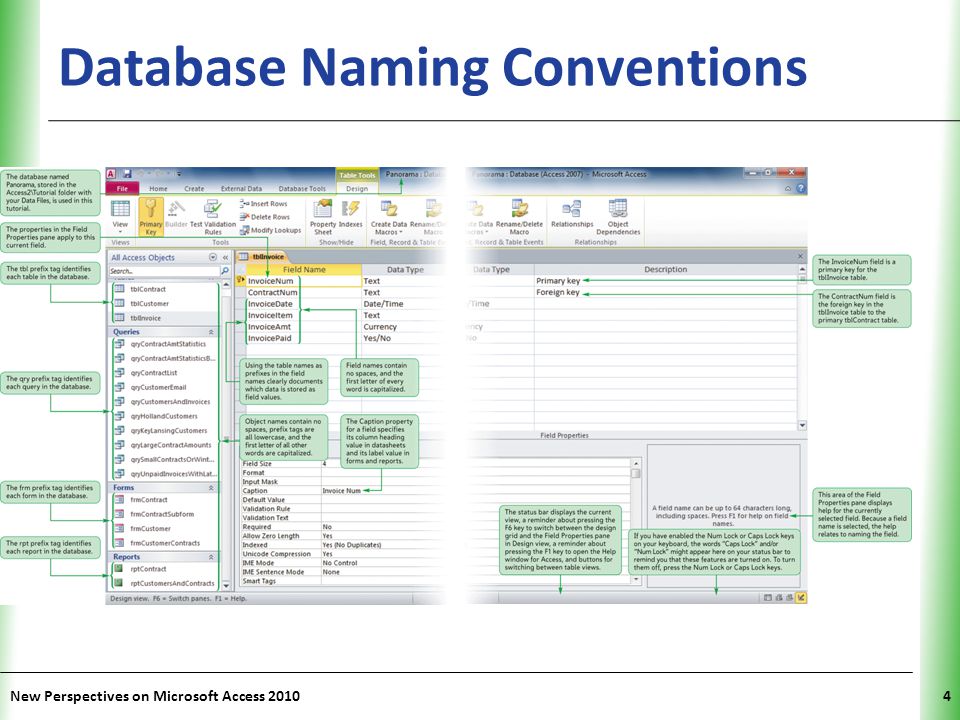The height and width of the screenshot is (720, 960).
Task: Collapse the Forms group
Action: (211, 488)
